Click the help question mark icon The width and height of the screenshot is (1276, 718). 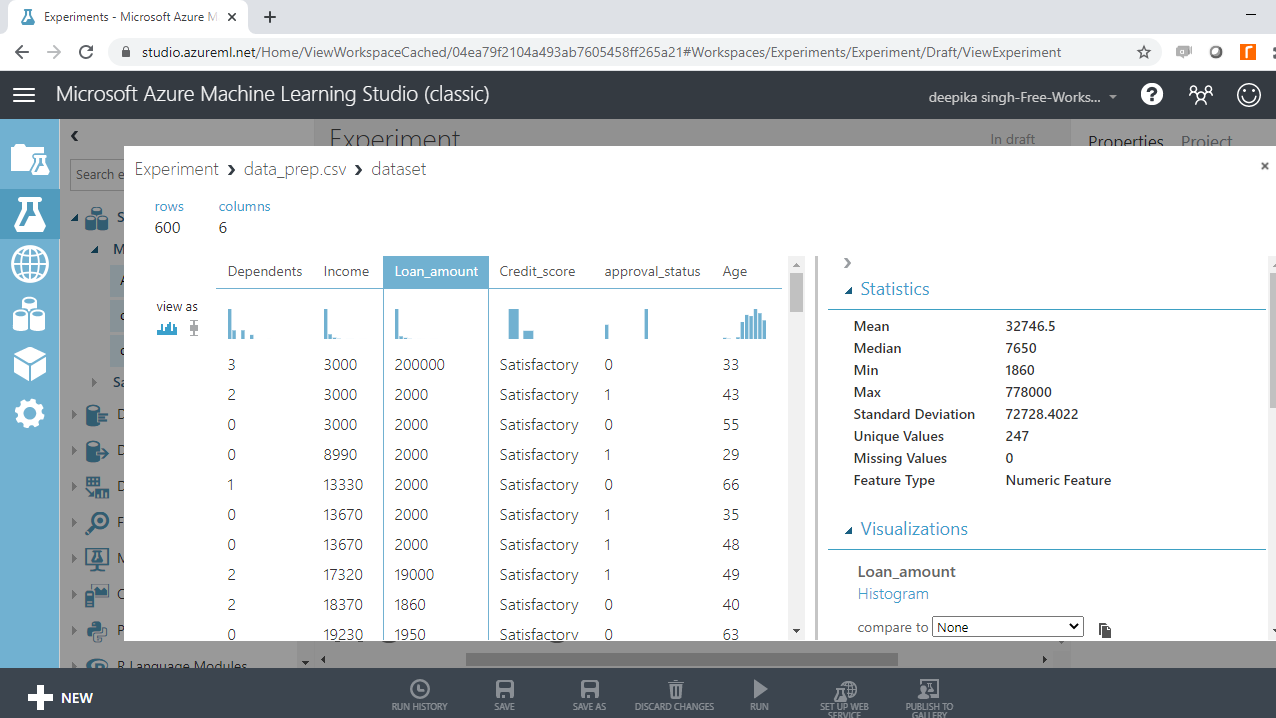tap(1152, 95)
